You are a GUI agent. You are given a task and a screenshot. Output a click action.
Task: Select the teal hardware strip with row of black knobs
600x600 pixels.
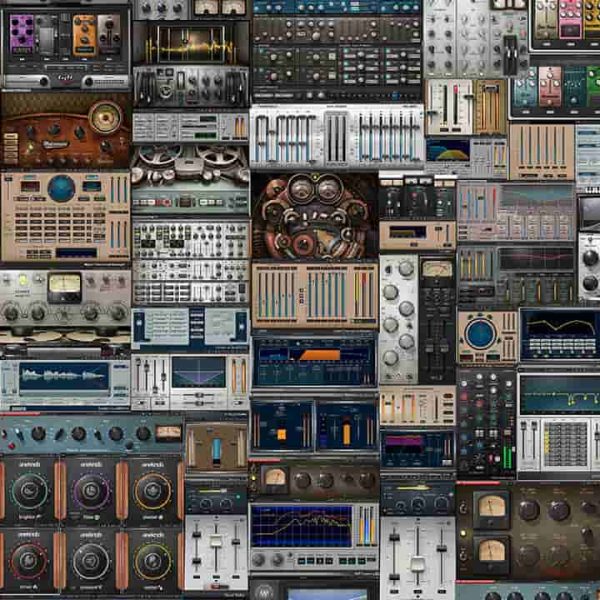(91, 434)
